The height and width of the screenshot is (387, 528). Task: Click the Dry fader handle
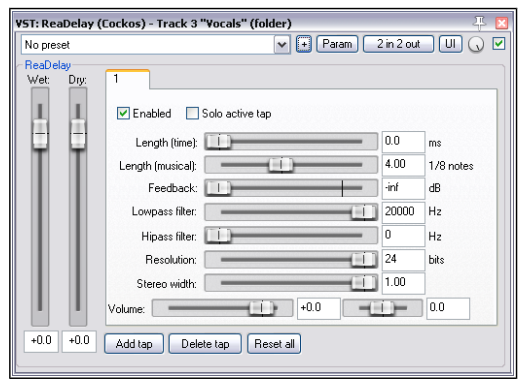78,134
